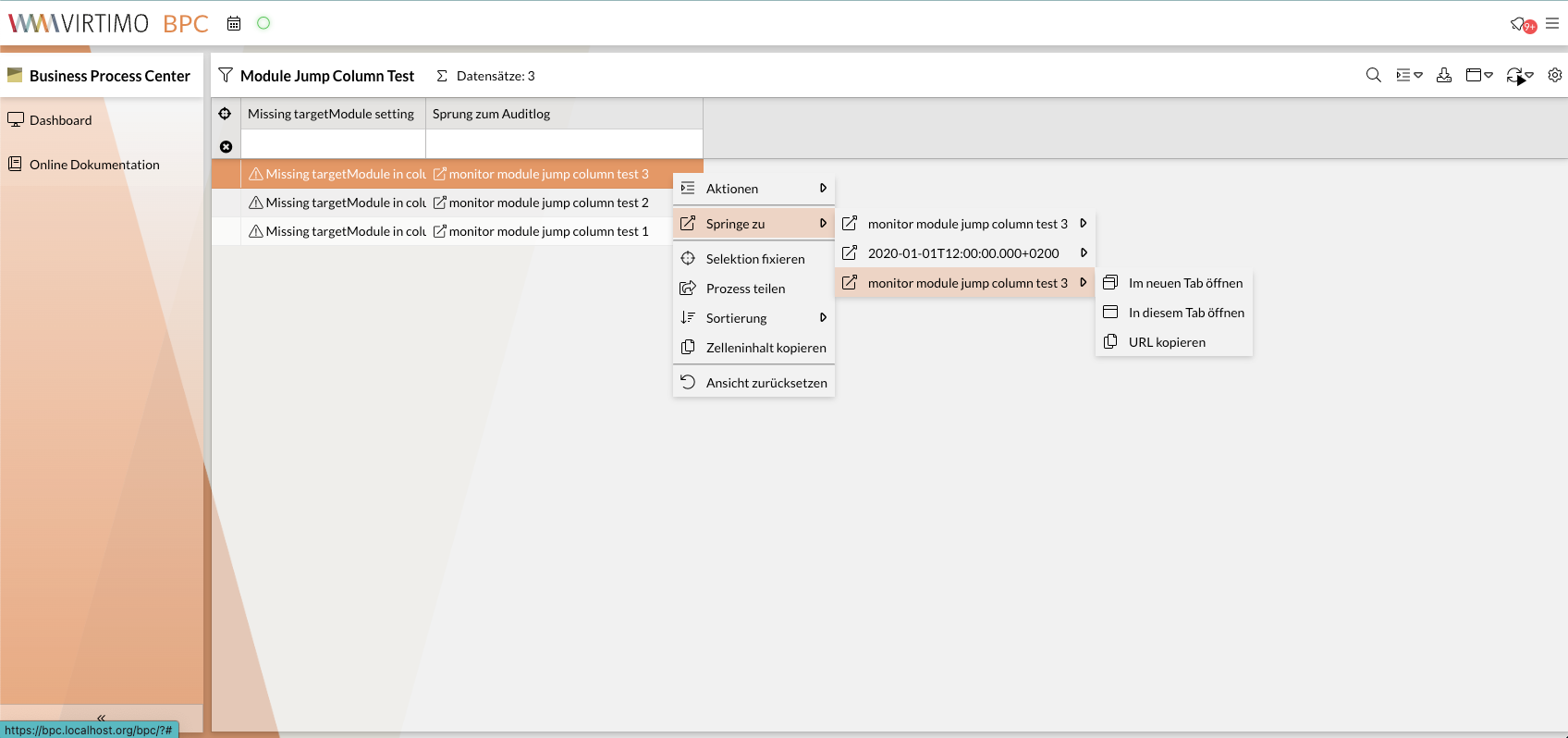
Task: Sort by Missing targetModule setting column header
Action: tap(331, 114)
